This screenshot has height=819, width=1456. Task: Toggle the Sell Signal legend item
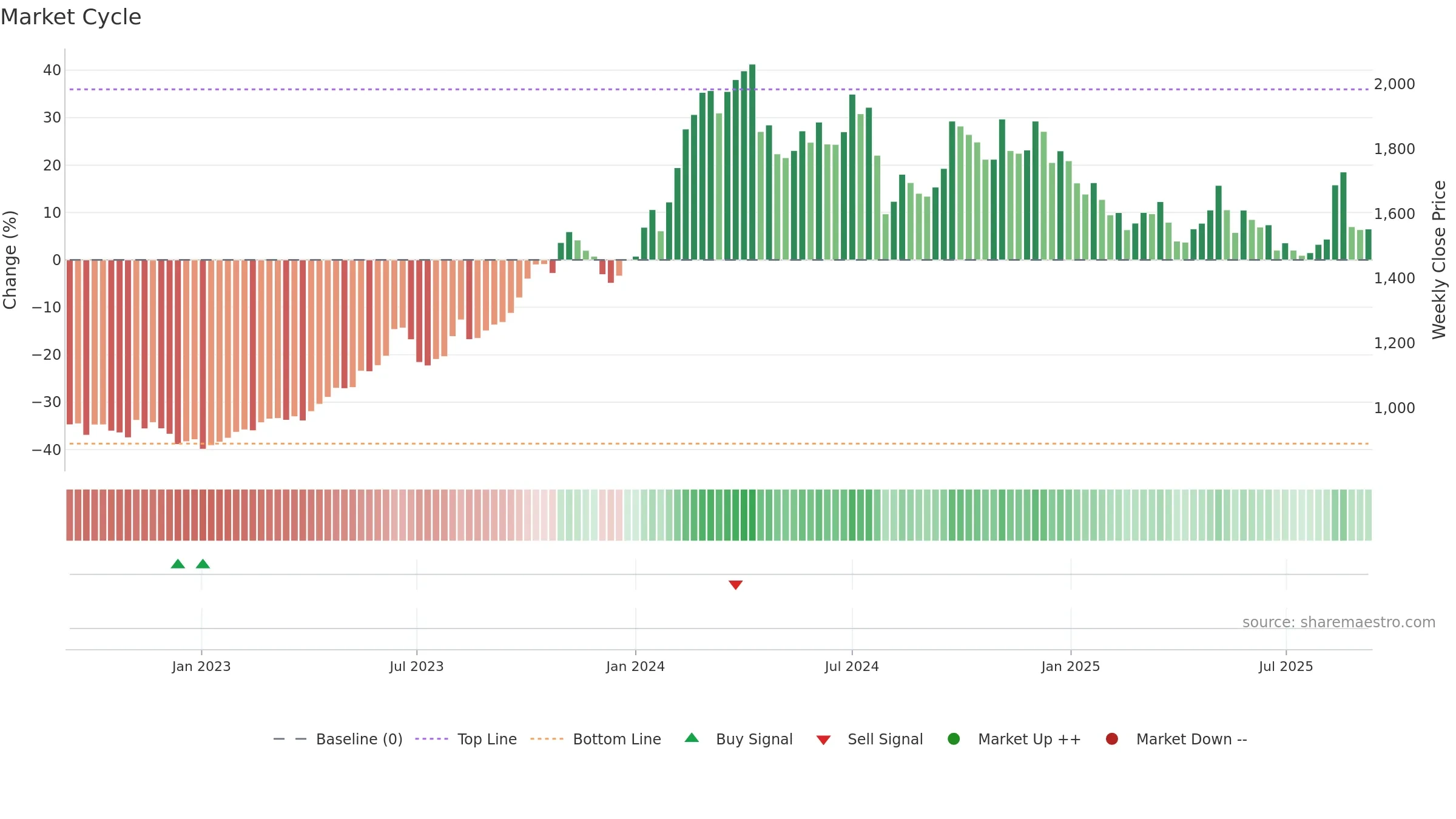click(x=869, y=739)
